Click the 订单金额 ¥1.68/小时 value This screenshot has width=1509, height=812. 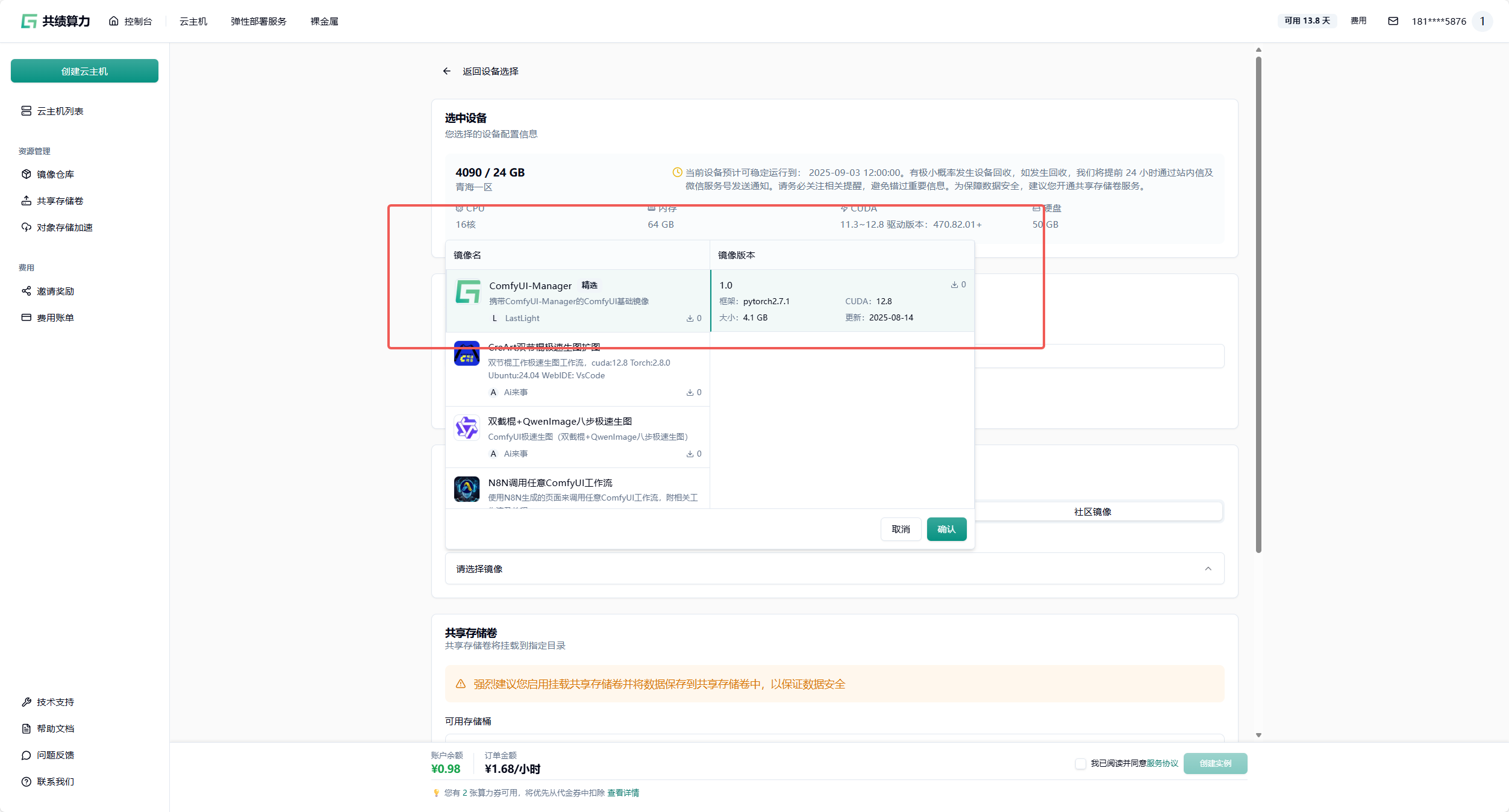(x=512, y=769)
